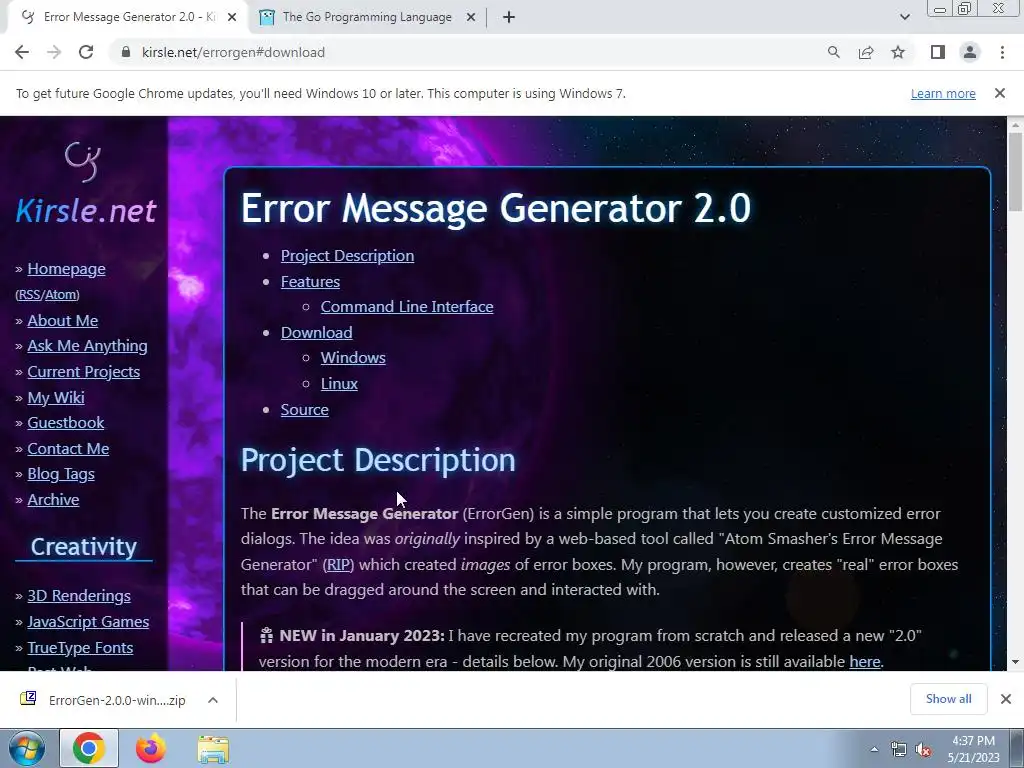Screen dimensions: 1024x768
Task: Open the Windows Start menu
Action: click(26, 748)
